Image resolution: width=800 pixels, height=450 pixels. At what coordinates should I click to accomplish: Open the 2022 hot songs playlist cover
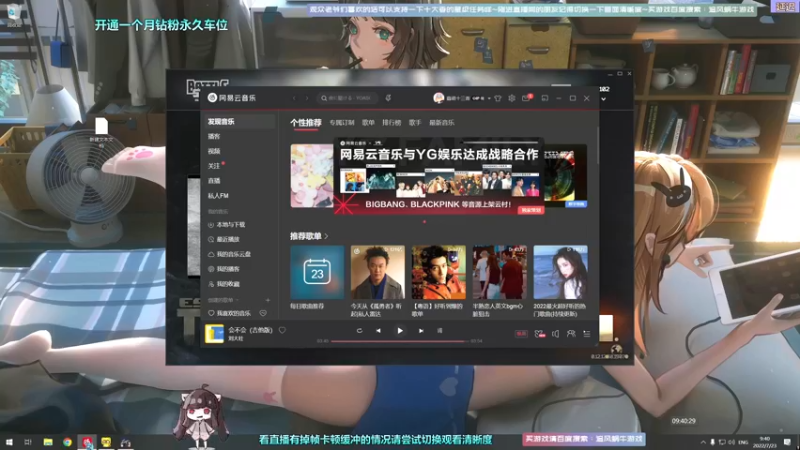(x=560, y=272)
